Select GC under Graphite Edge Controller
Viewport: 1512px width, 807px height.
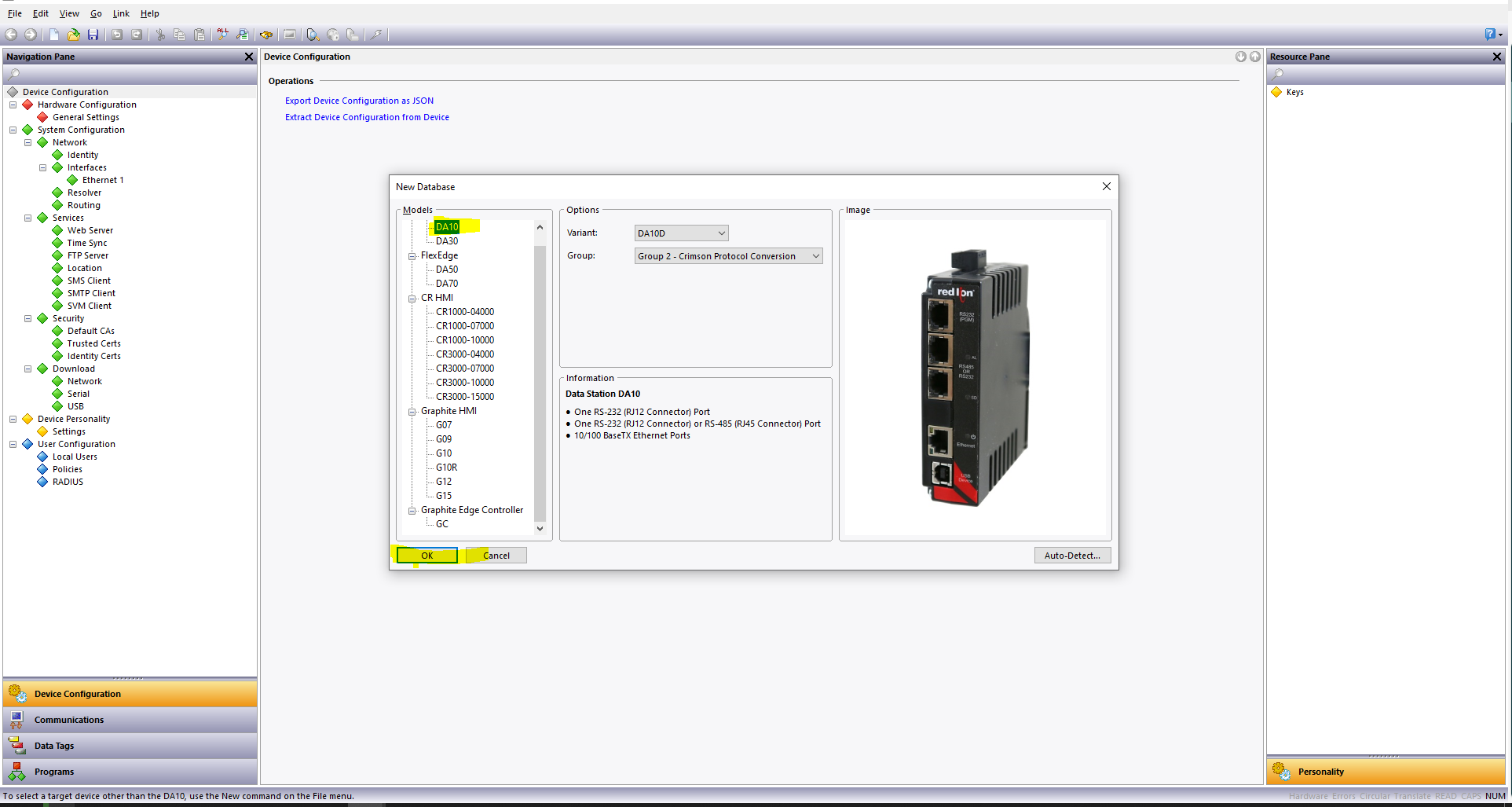(x=442, y=524)
